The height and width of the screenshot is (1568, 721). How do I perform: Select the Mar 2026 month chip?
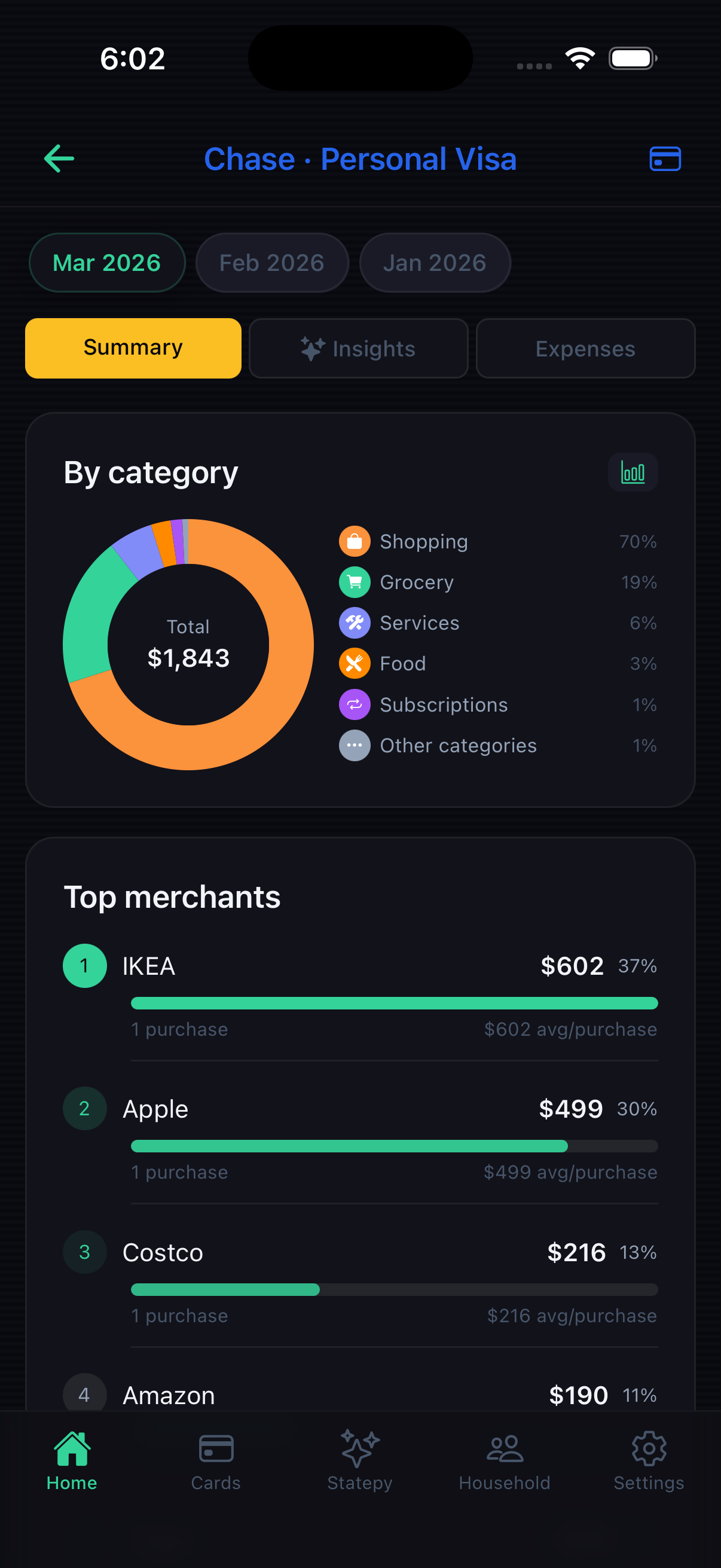pos(107,263)
